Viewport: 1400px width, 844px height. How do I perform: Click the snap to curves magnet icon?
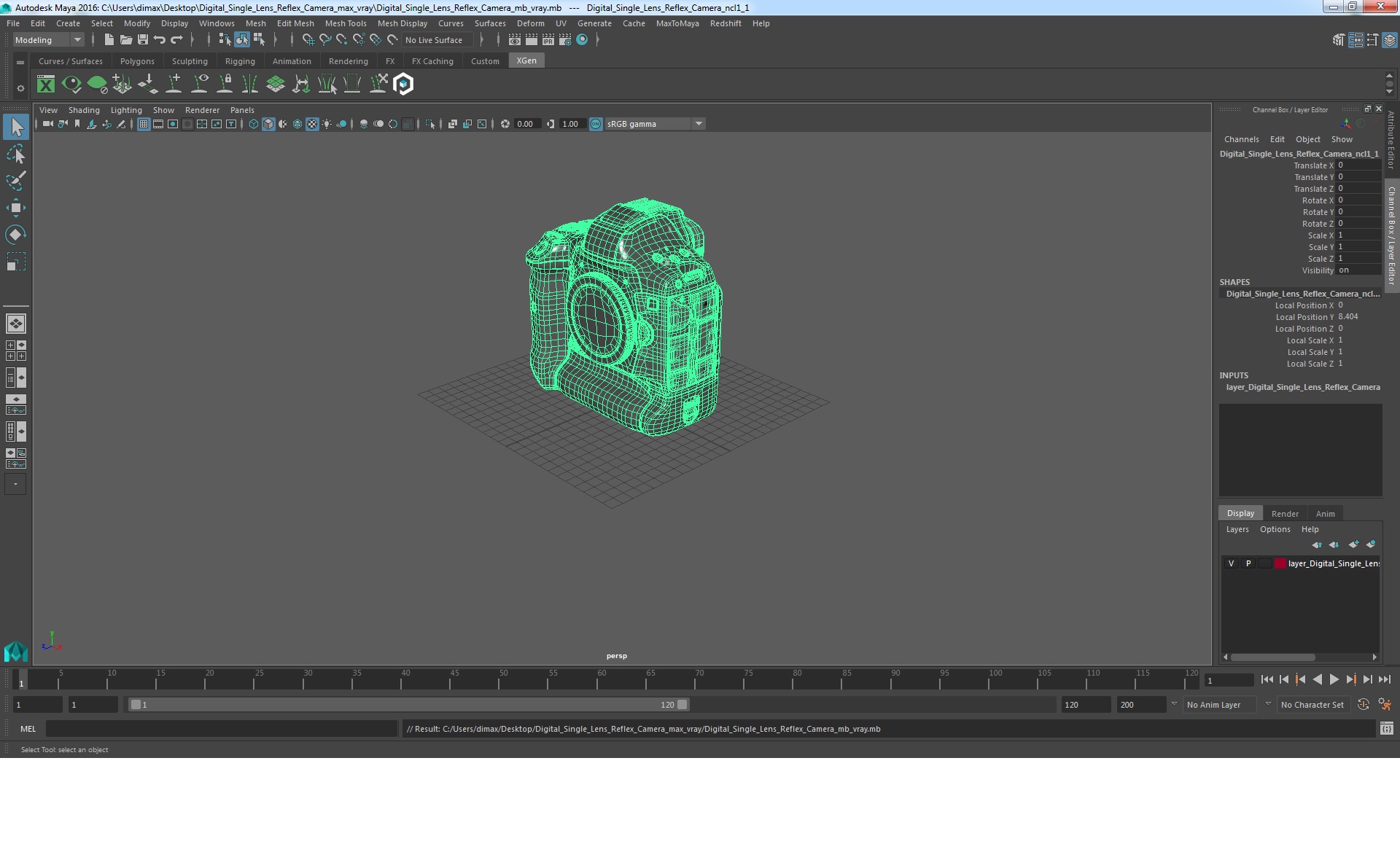[x=325, y=40]
